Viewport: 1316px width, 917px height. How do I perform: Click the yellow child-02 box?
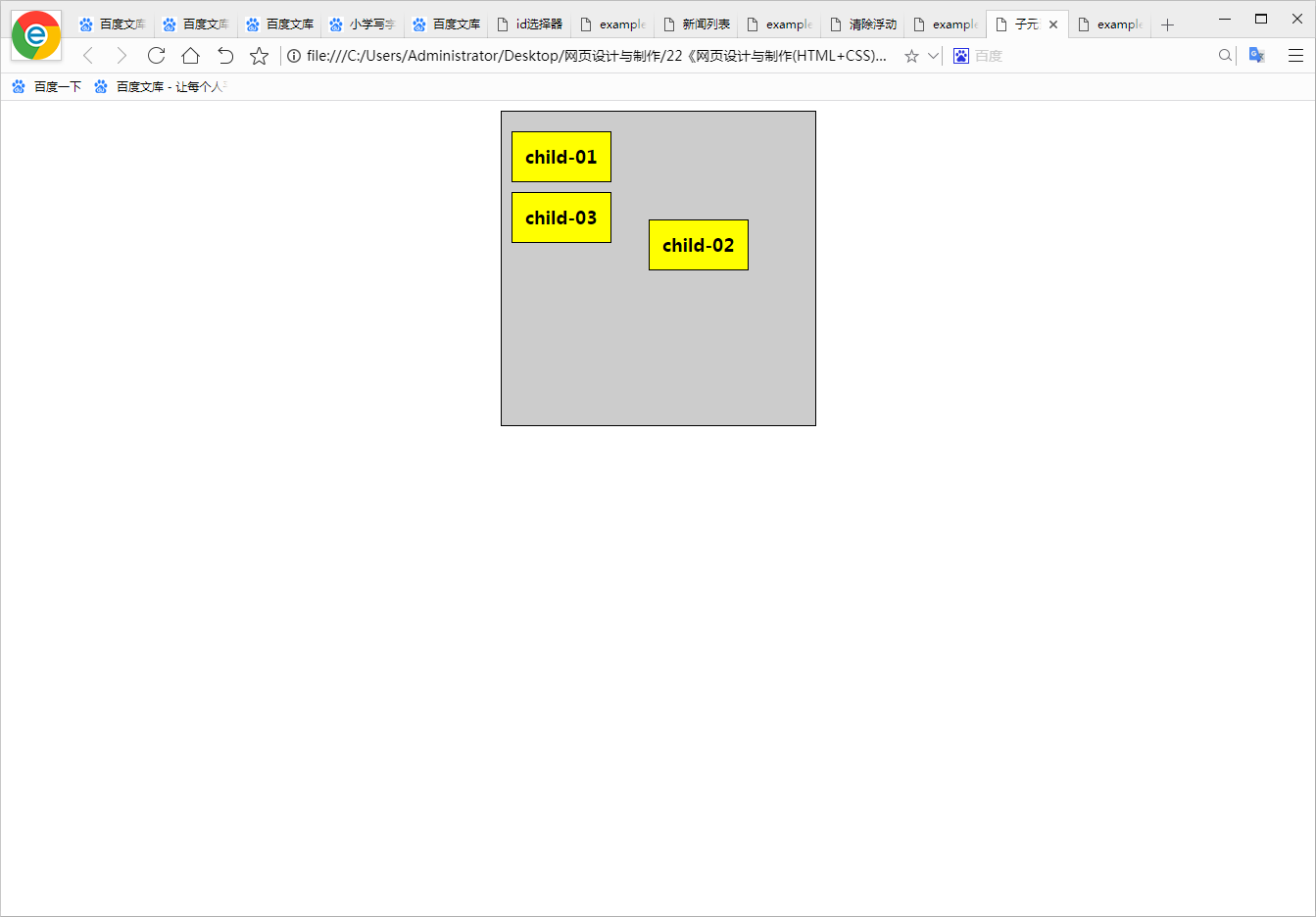[x=698, y=245]
